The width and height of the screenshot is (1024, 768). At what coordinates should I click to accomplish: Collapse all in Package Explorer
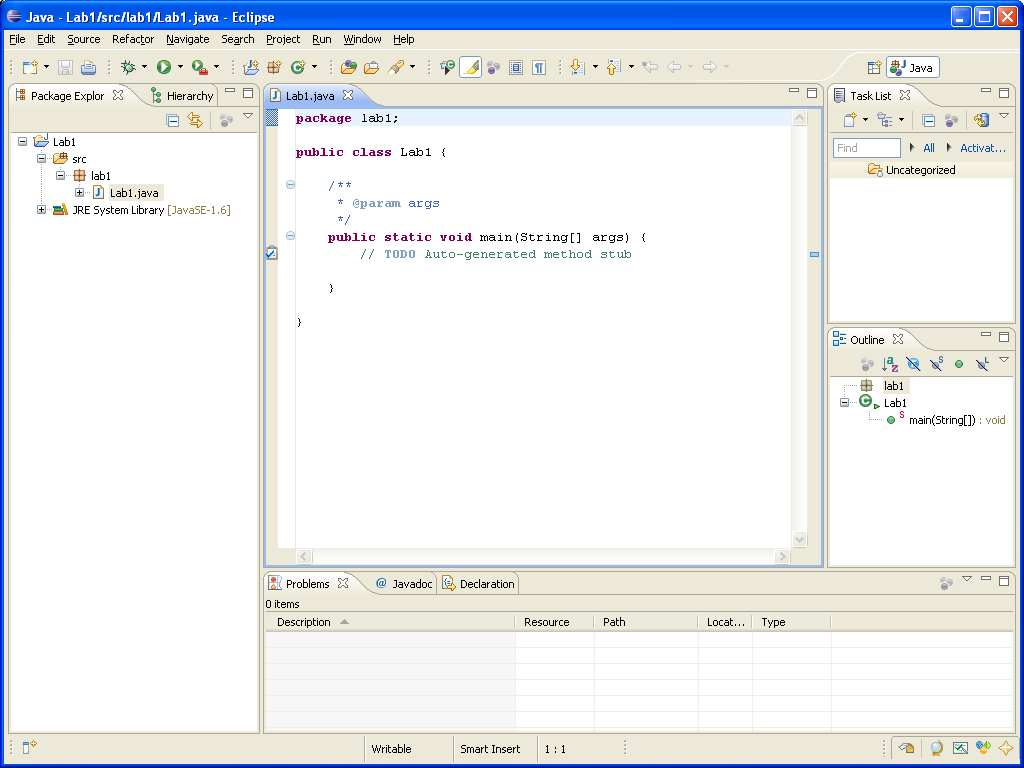[x=172, y=120]
